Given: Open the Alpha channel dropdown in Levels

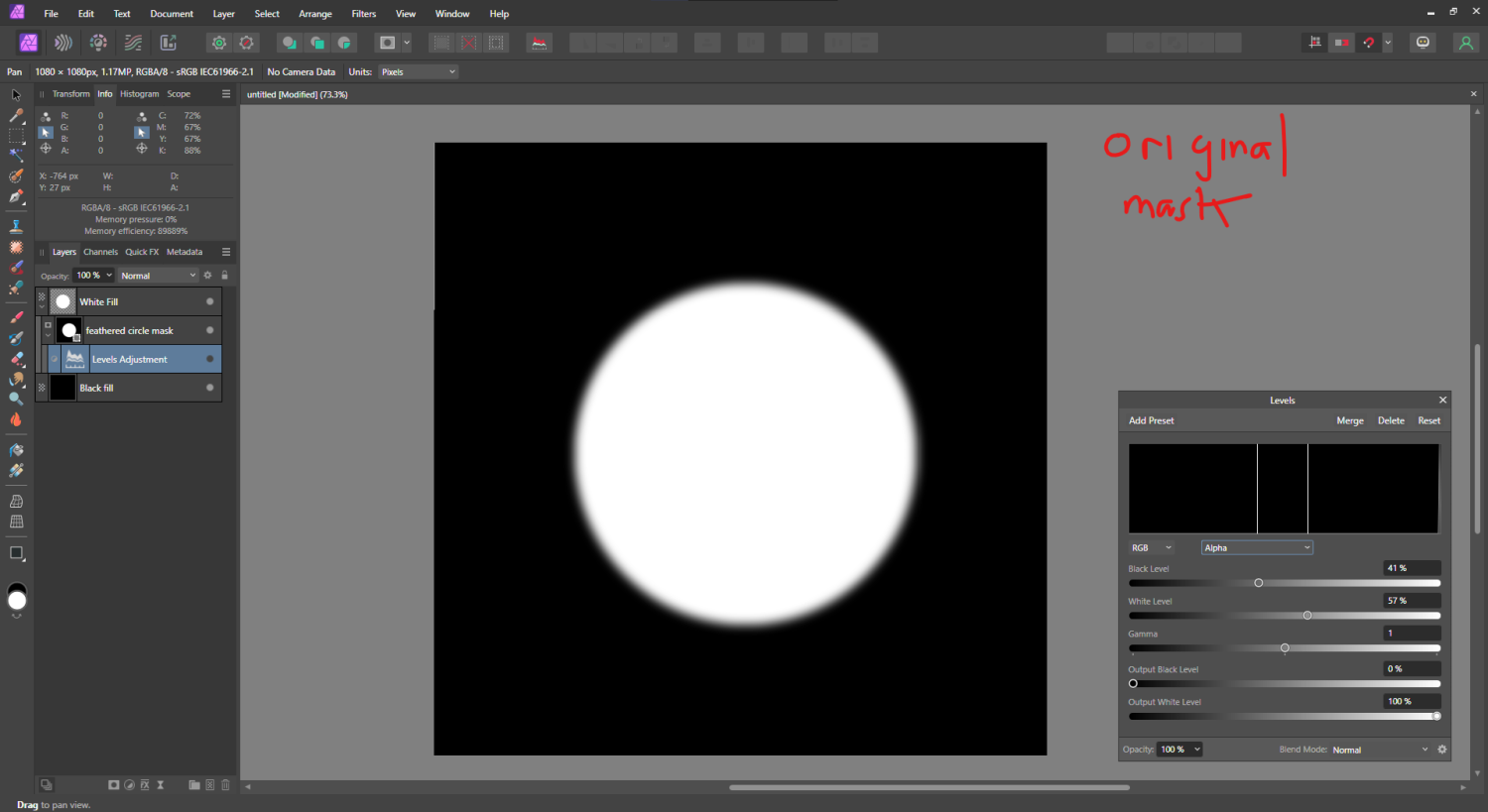Looking at the screenshot, I should click(x=1256, y=547).
